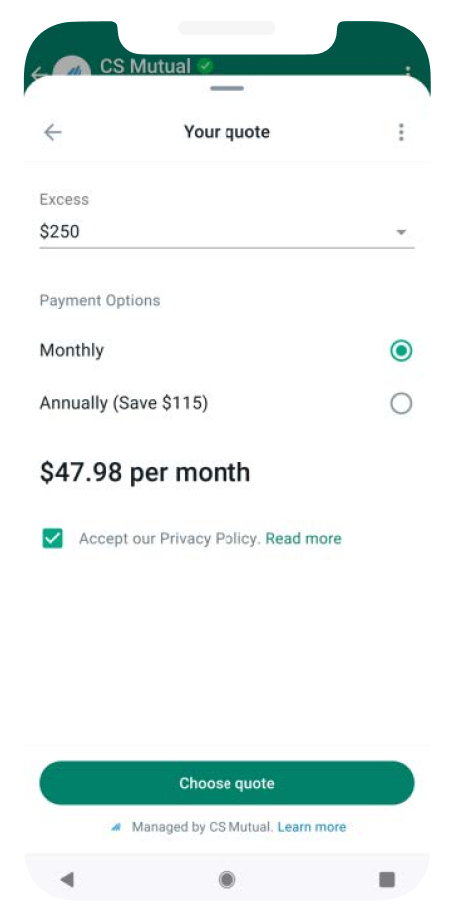
Task: Tap the Android back navigation triangle
Action: pos(67,880)
